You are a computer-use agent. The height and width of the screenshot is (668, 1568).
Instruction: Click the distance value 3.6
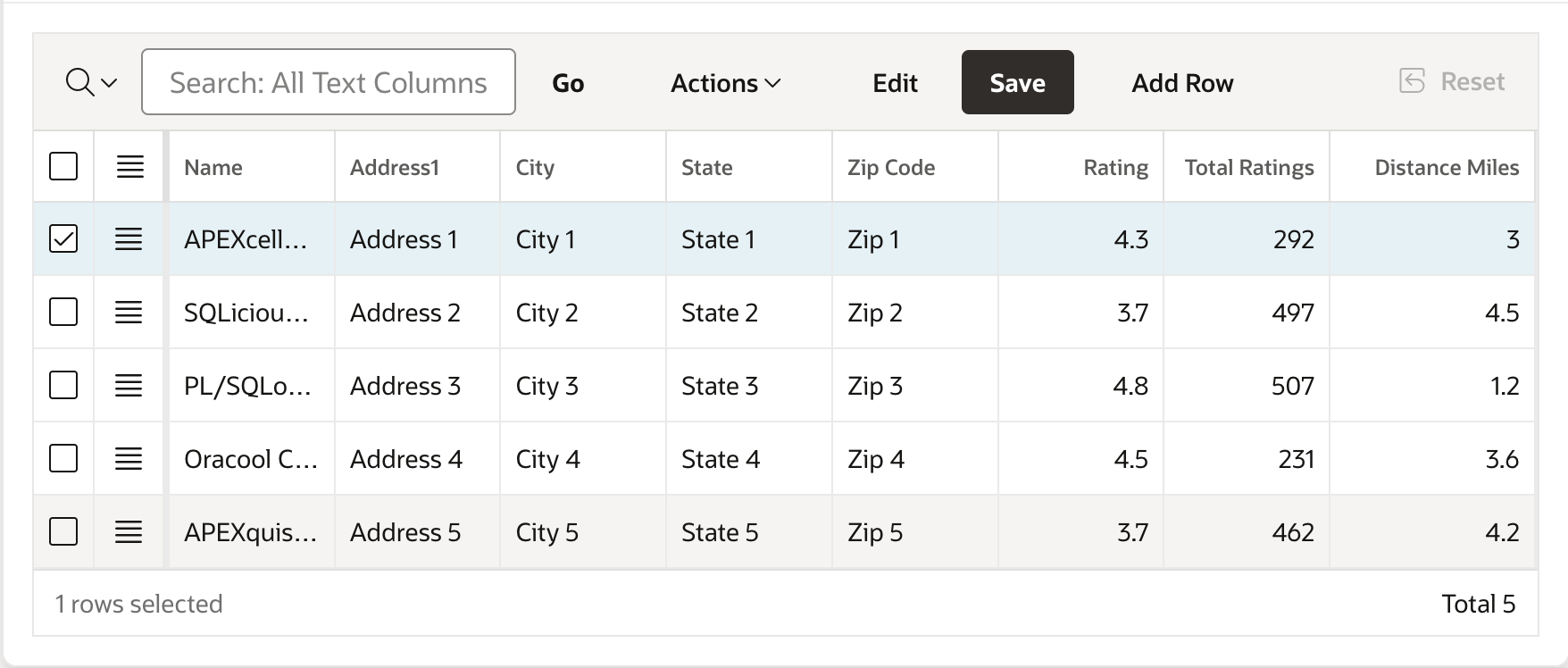(1502, 459)
